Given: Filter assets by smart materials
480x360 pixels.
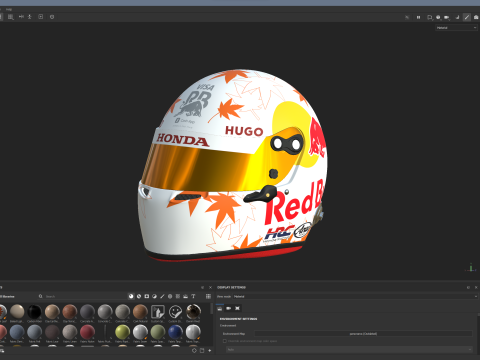Looking at the screenshot, I should (x=139, y=296).
